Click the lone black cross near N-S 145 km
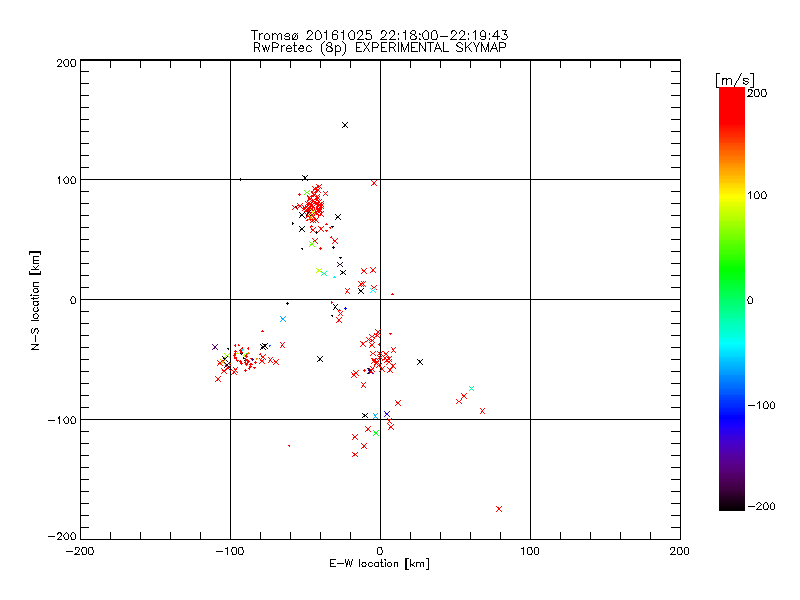Image resolution: width=800 pixels, height=600 pixels. click(x=345, y=125)
